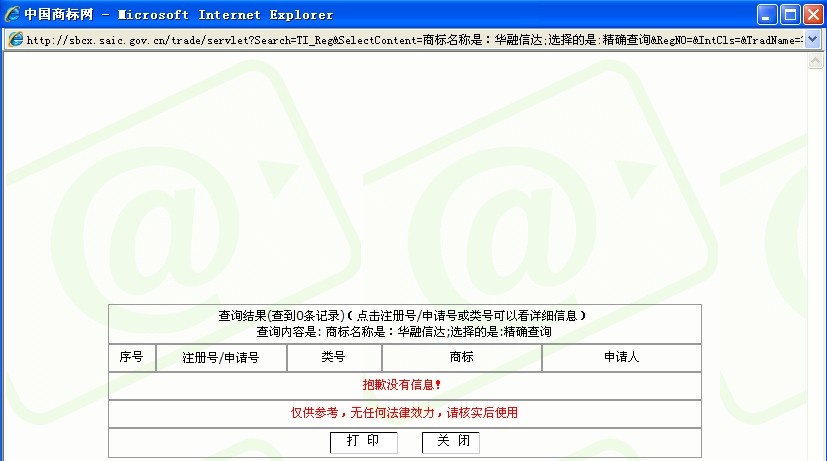Click the Internet Explorer icon in title bar
Screen dimensions: 827x461
click(13, 15)
